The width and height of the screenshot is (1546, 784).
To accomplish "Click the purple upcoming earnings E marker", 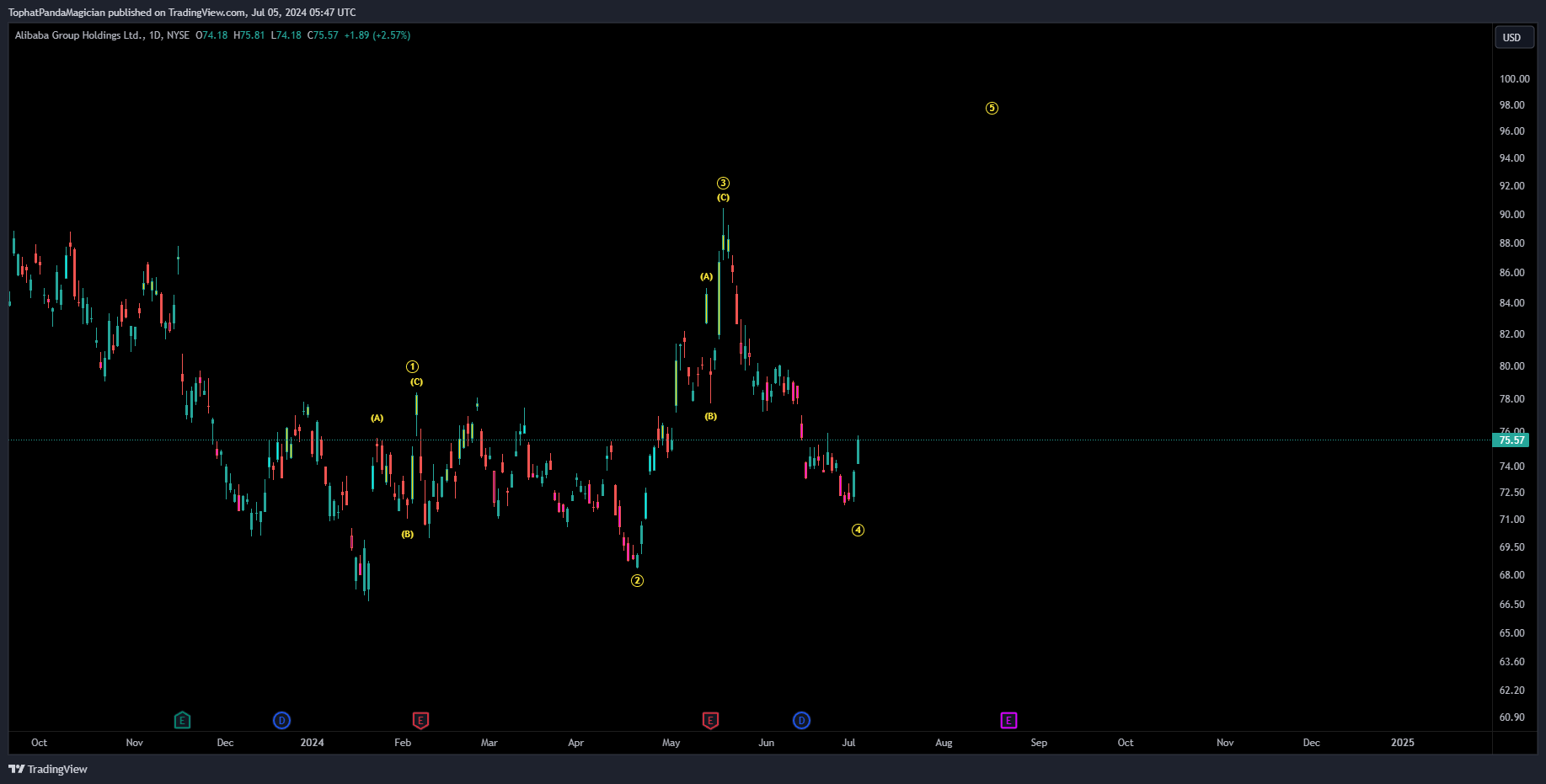I will coord(1008,720).
